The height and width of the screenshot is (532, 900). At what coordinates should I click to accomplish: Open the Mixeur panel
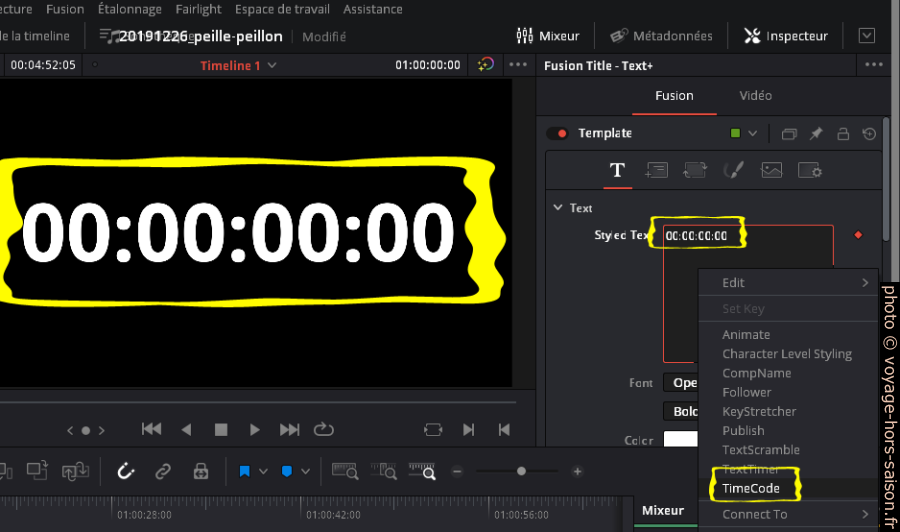548,36
